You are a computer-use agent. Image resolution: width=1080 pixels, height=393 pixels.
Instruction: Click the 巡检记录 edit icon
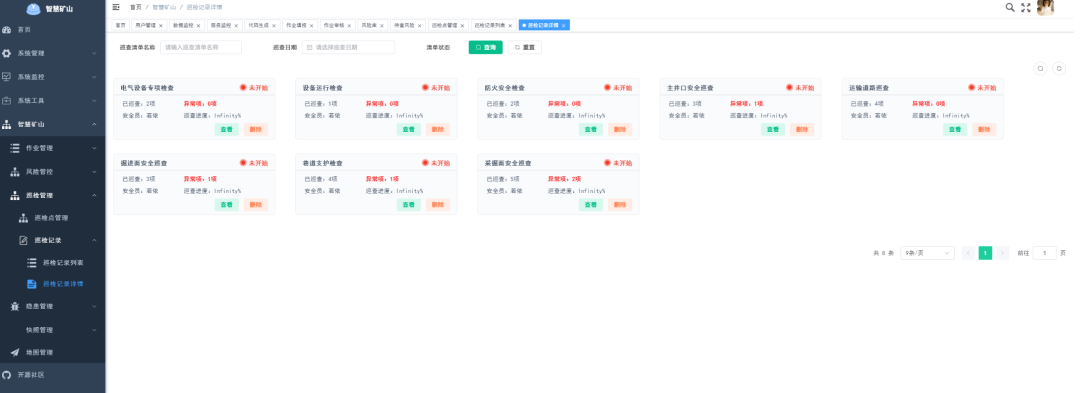[23, 240]
